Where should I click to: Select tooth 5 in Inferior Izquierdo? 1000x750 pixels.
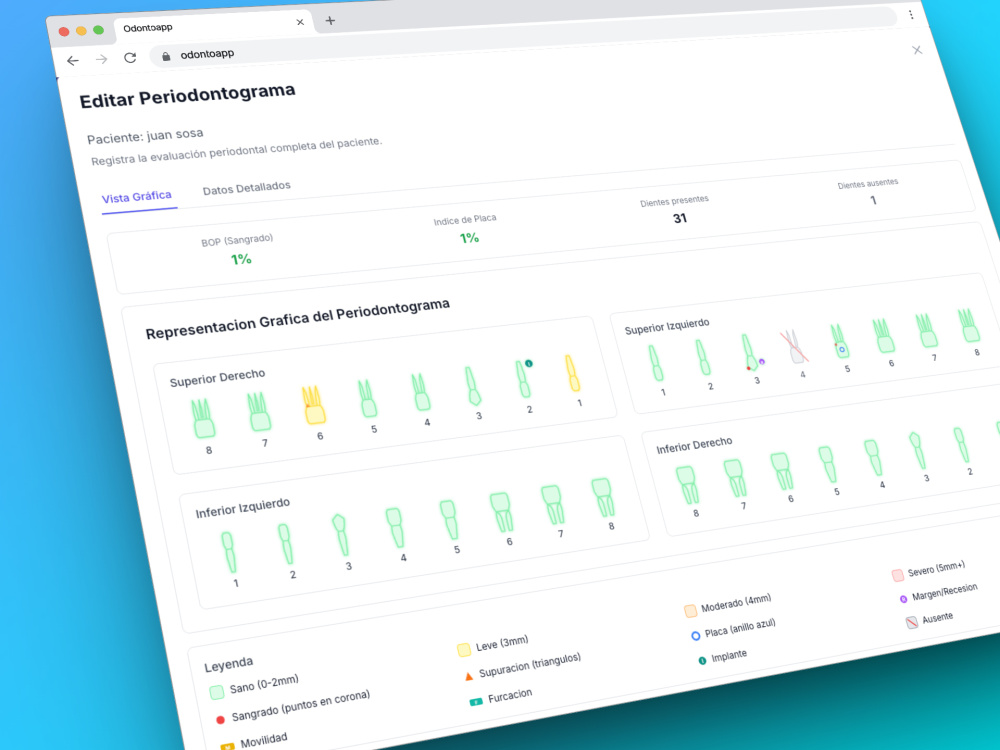coord(449,520)
